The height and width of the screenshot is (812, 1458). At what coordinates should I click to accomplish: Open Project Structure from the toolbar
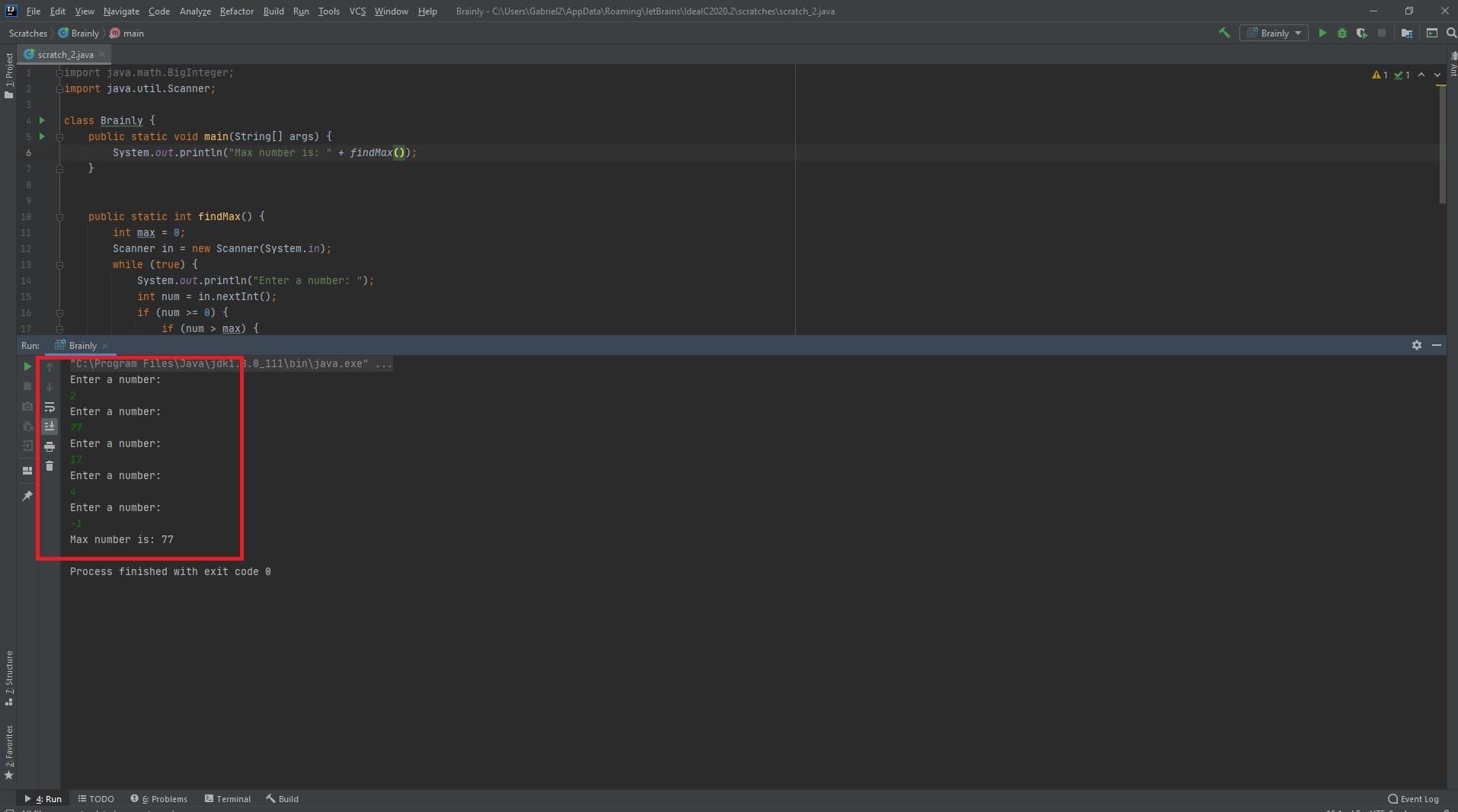point(1406,33)
